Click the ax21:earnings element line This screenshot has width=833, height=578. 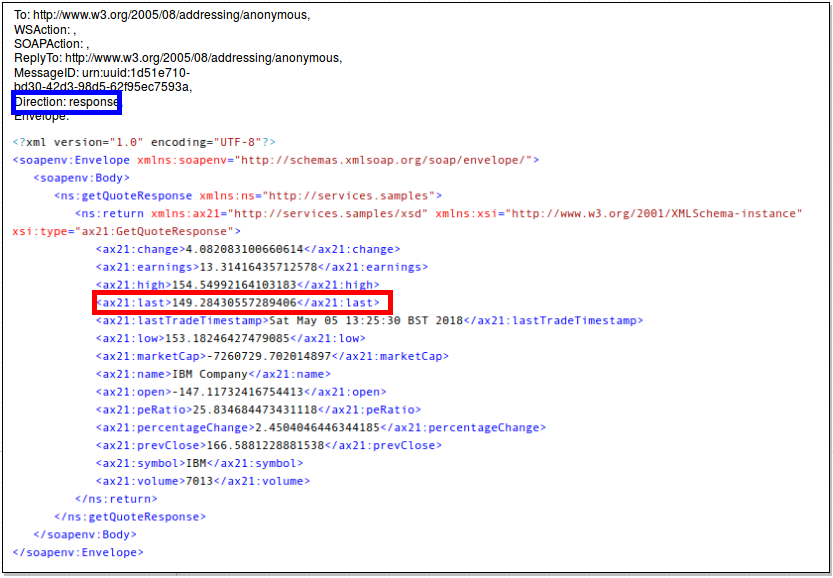point(261,267)
